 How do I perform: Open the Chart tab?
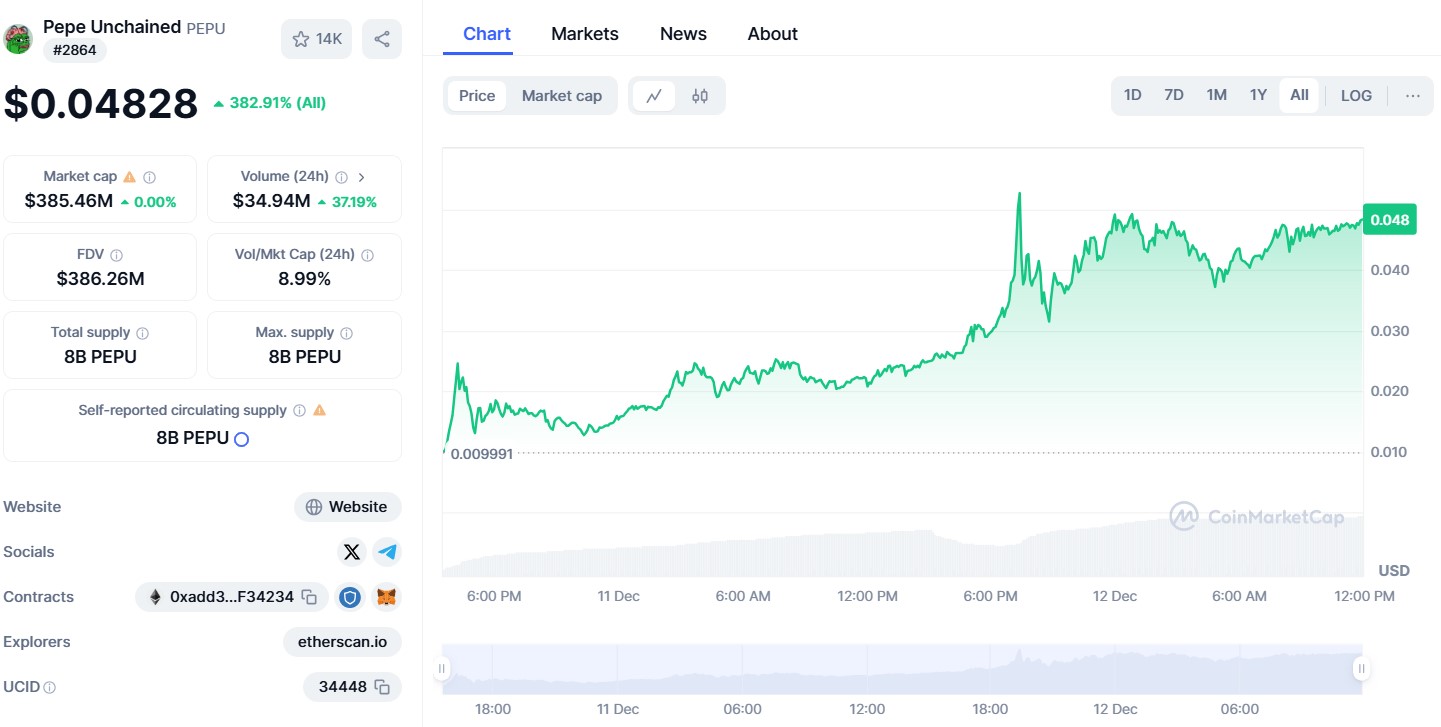pyautogui.click(x=487, y=34)
